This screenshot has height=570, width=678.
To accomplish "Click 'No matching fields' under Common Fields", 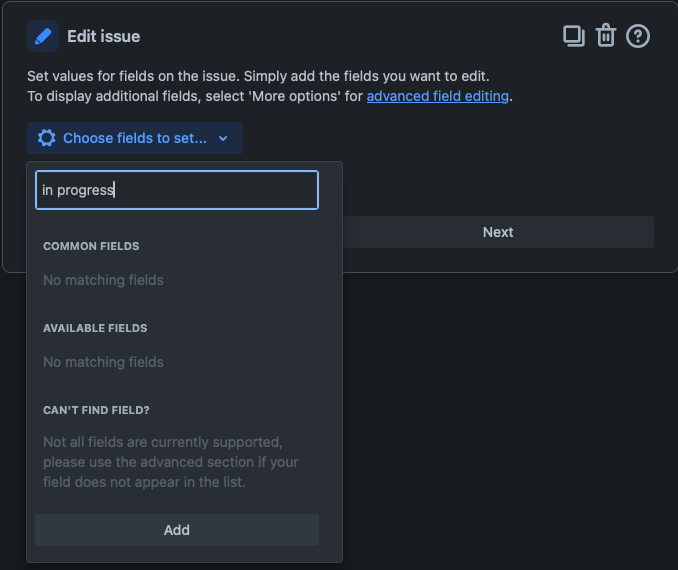I will pos(103,280).
